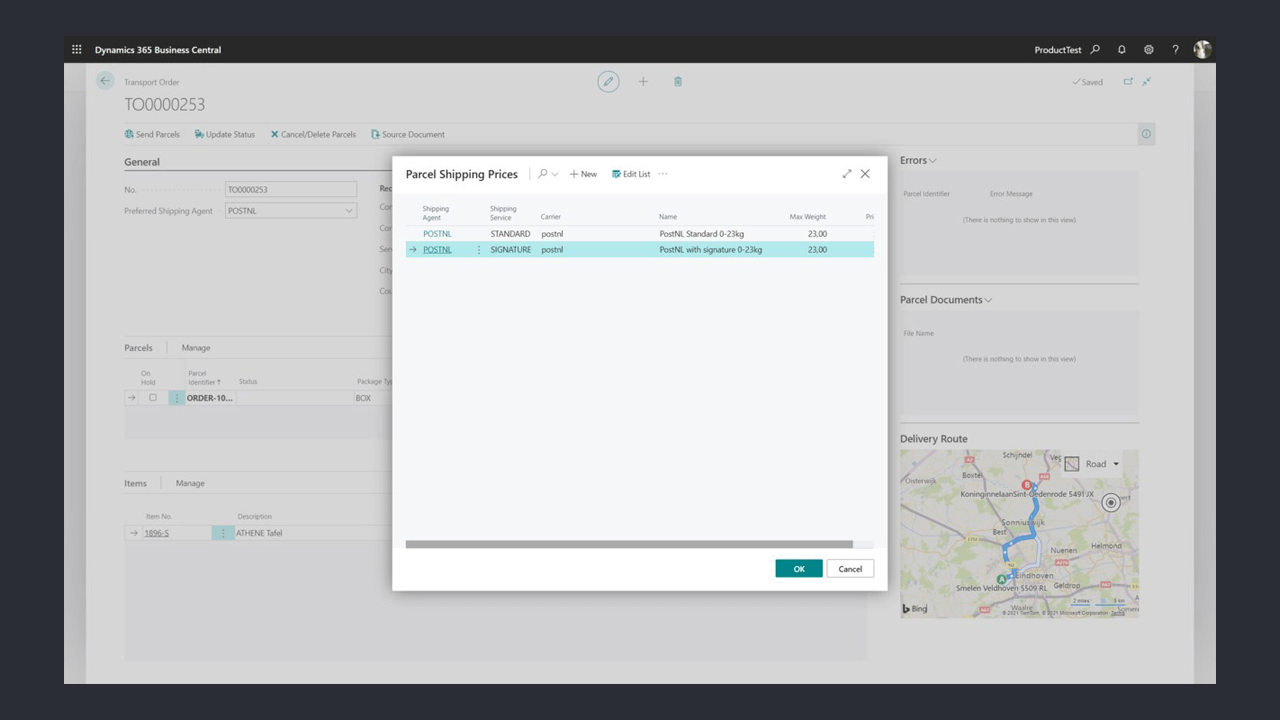Open page in new window icon
This screenshot has height=720, width=1280.
point(1128,82)
